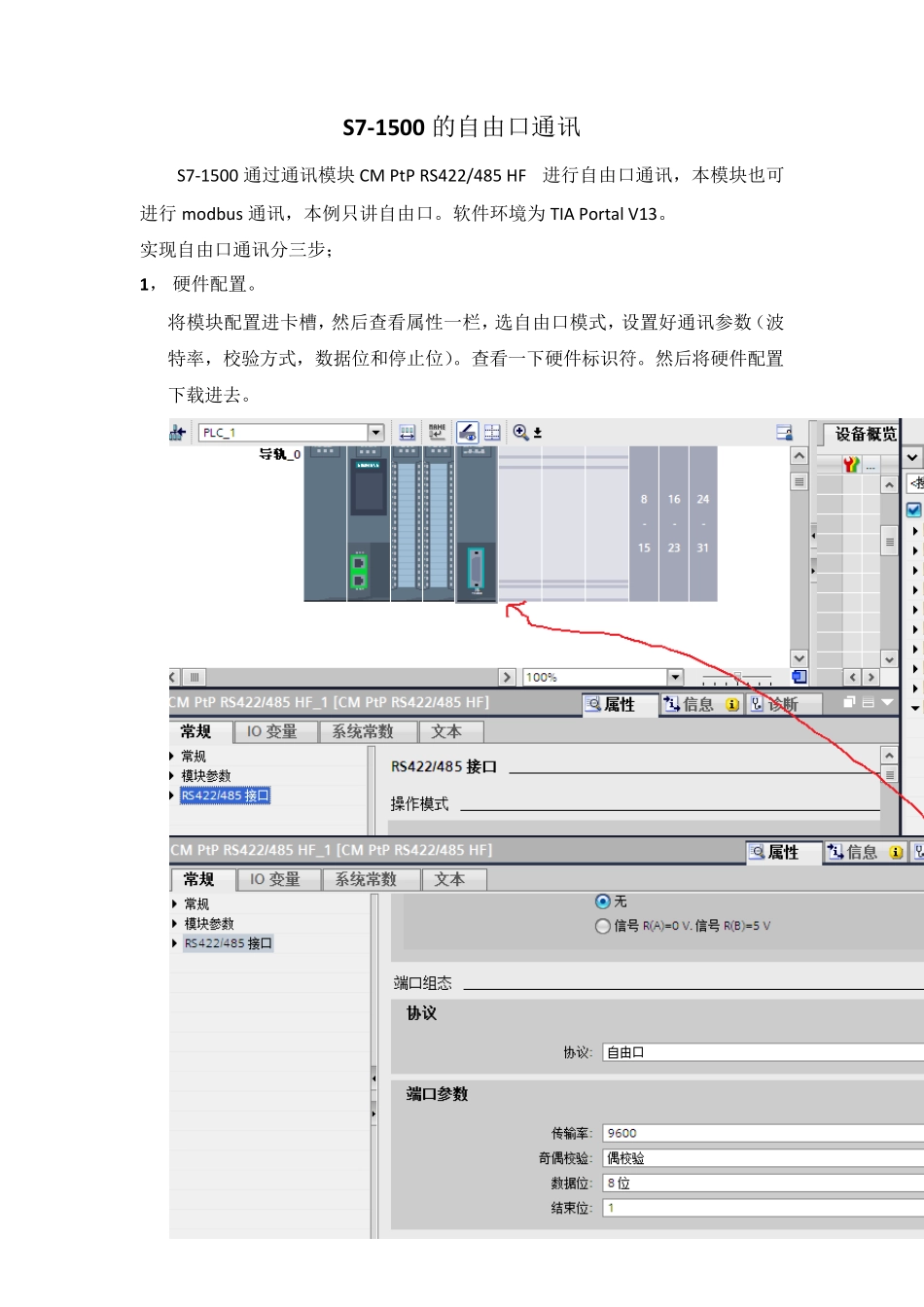
Task: Open the 协议 dropdown showing 自由口
Action: (x=764, y=1052)
